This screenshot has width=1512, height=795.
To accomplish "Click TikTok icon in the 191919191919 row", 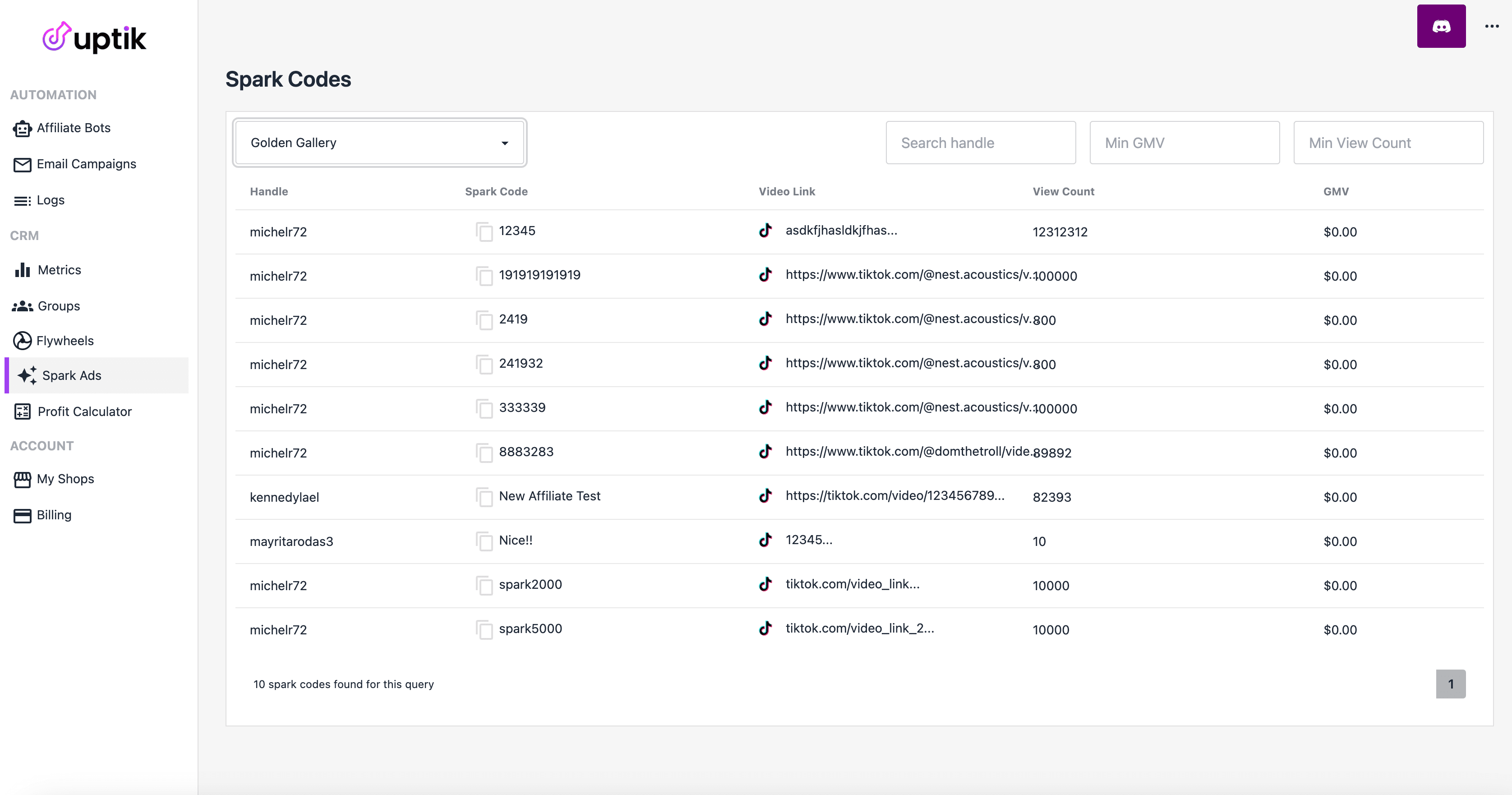I will point(765,274).
